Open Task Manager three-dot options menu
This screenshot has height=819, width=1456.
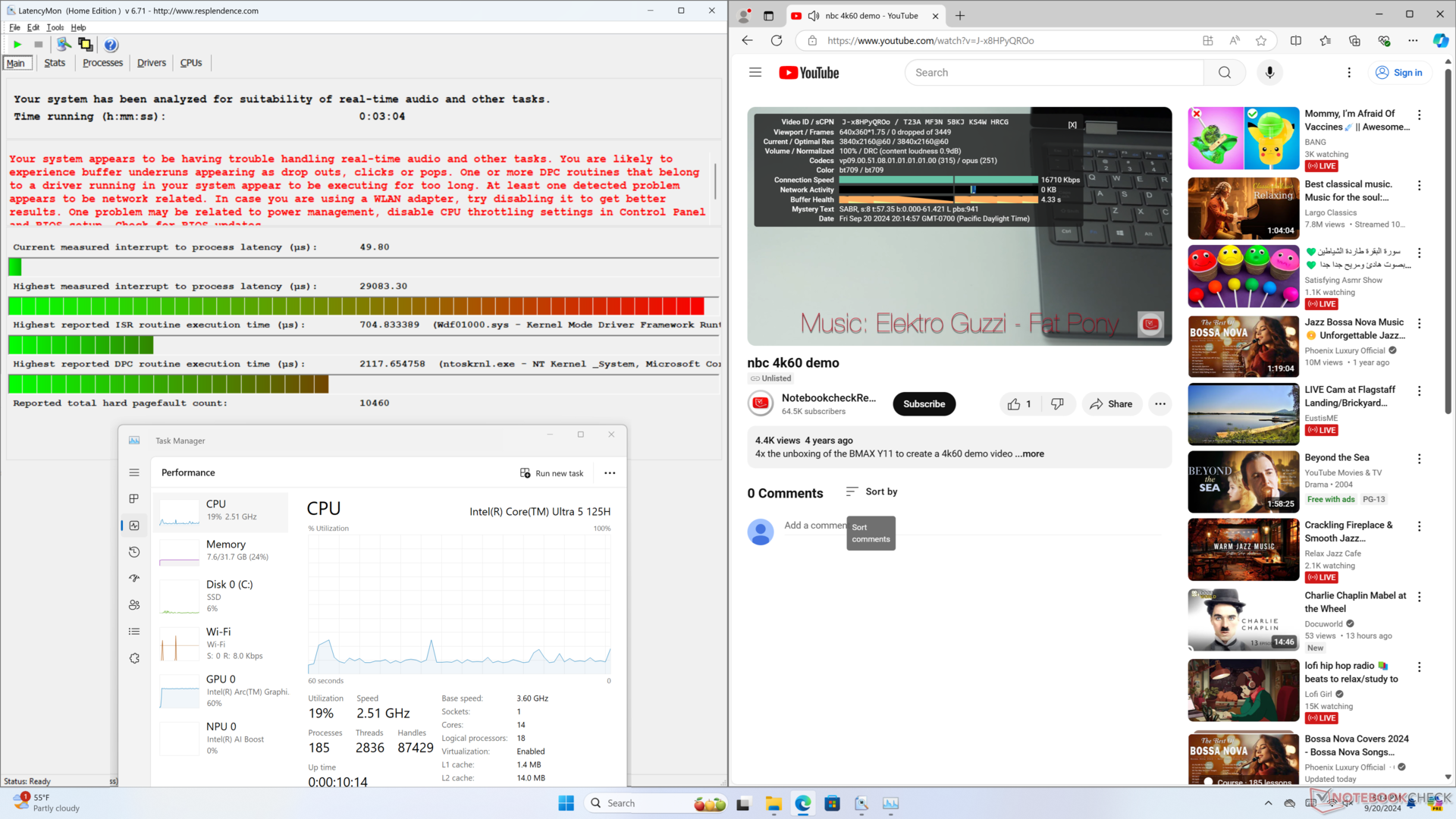[610, 473]
